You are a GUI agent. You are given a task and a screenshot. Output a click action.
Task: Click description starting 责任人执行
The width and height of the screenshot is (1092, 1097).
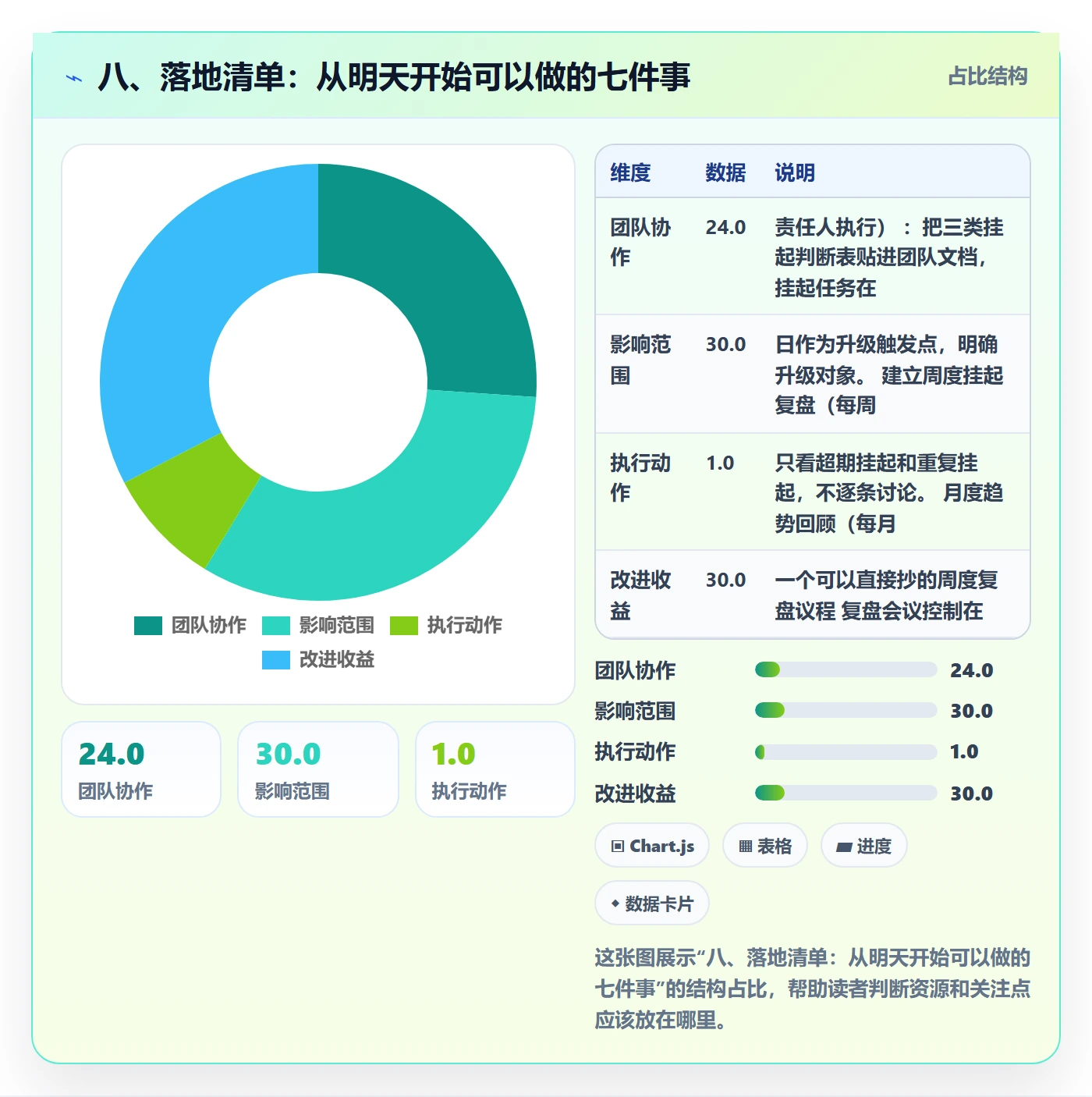click(x=889, y=257)
